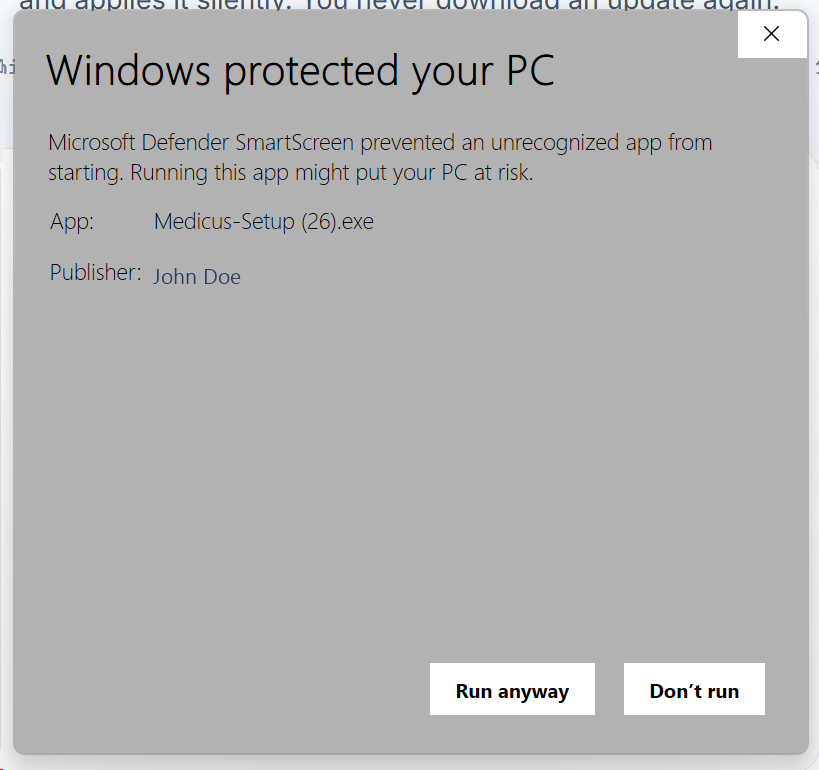
Task: Click the word 'Doe' in the publisher field
Action: 222,276
